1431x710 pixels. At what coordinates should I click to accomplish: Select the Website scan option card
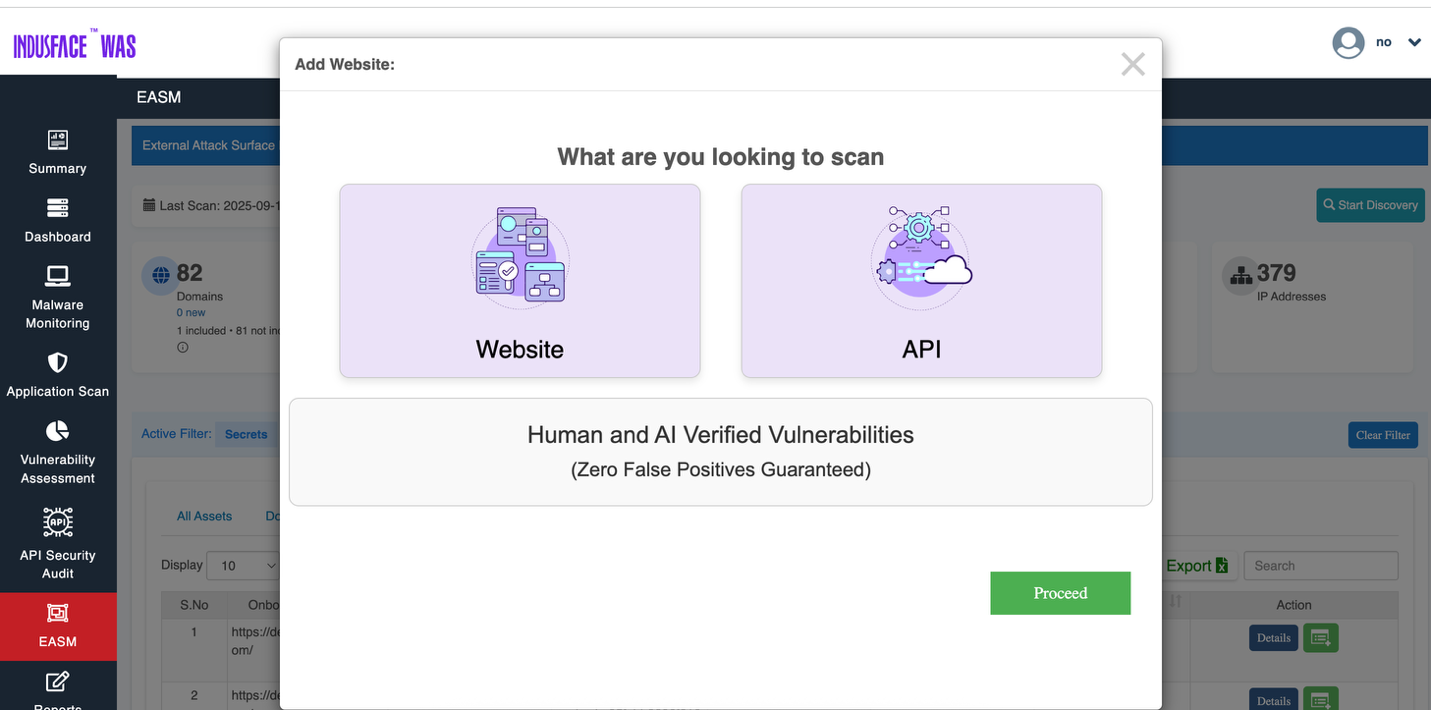[520, 281]
